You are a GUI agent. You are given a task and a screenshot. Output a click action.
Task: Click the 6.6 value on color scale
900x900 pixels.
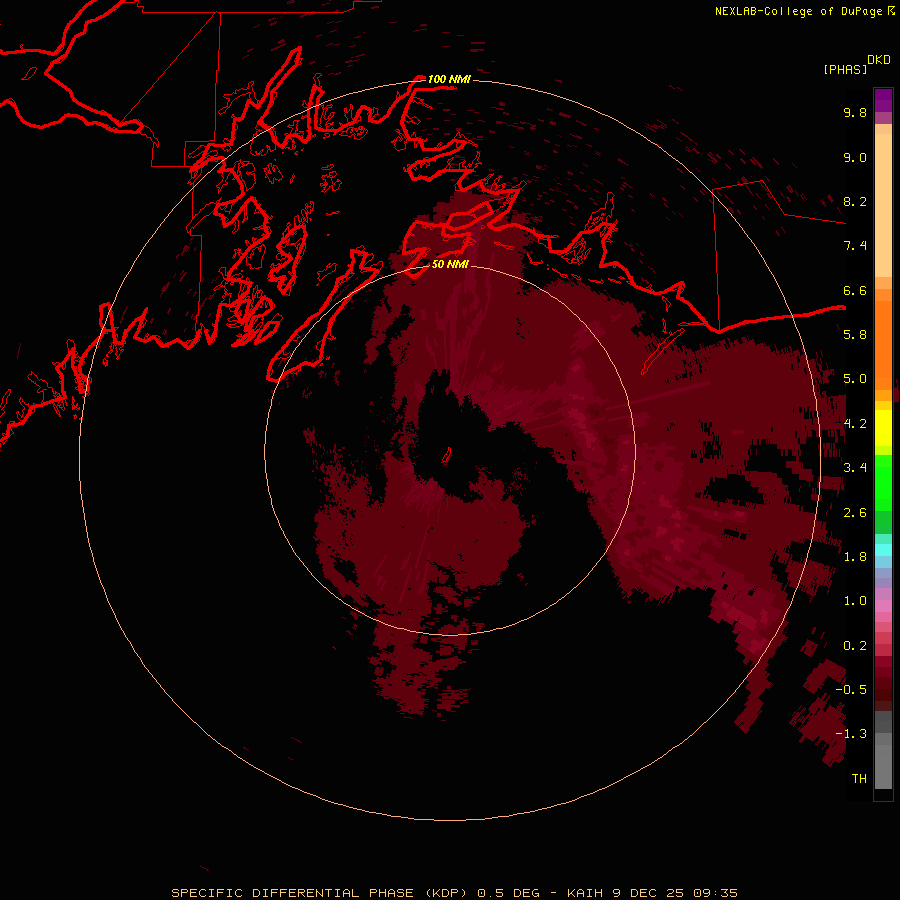855,290
